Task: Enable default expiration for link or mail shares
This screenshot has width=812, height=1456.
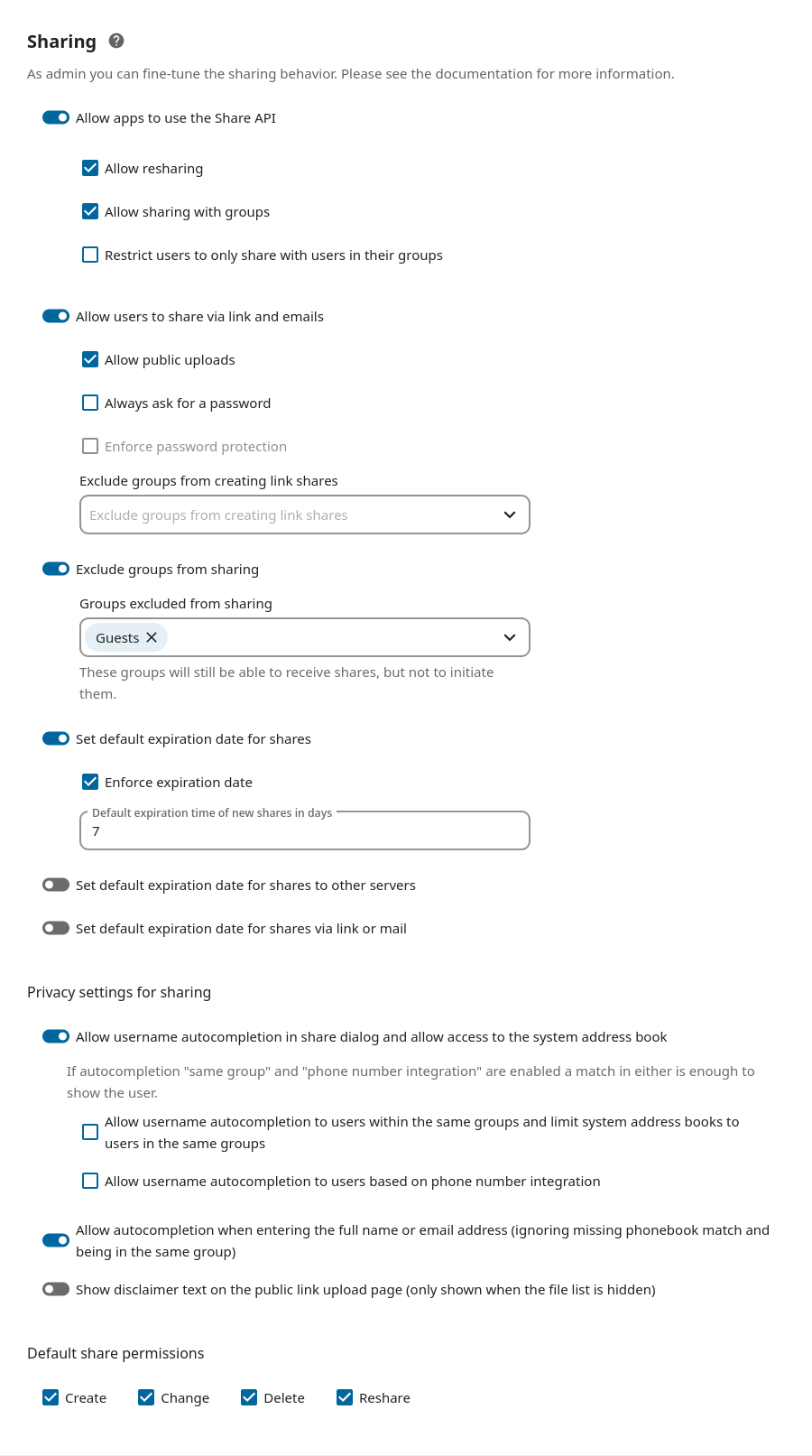Action: point(56,928)
